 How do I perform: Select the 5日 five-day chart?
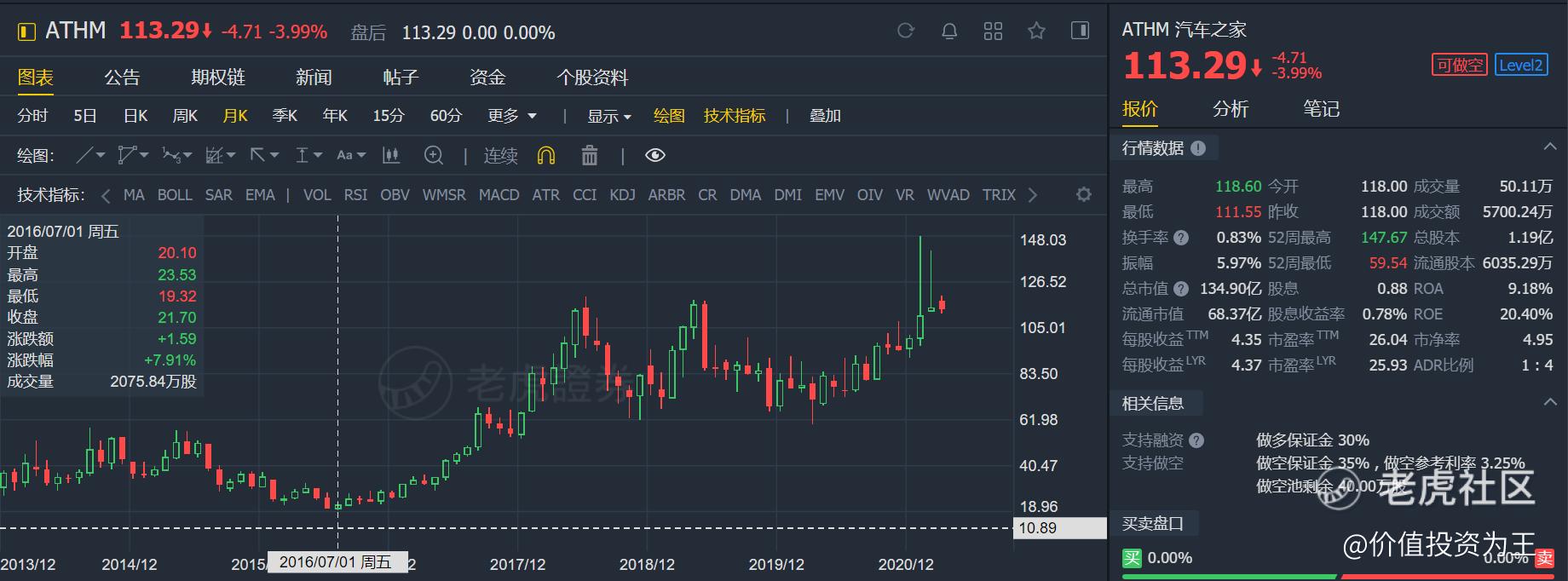85,116
